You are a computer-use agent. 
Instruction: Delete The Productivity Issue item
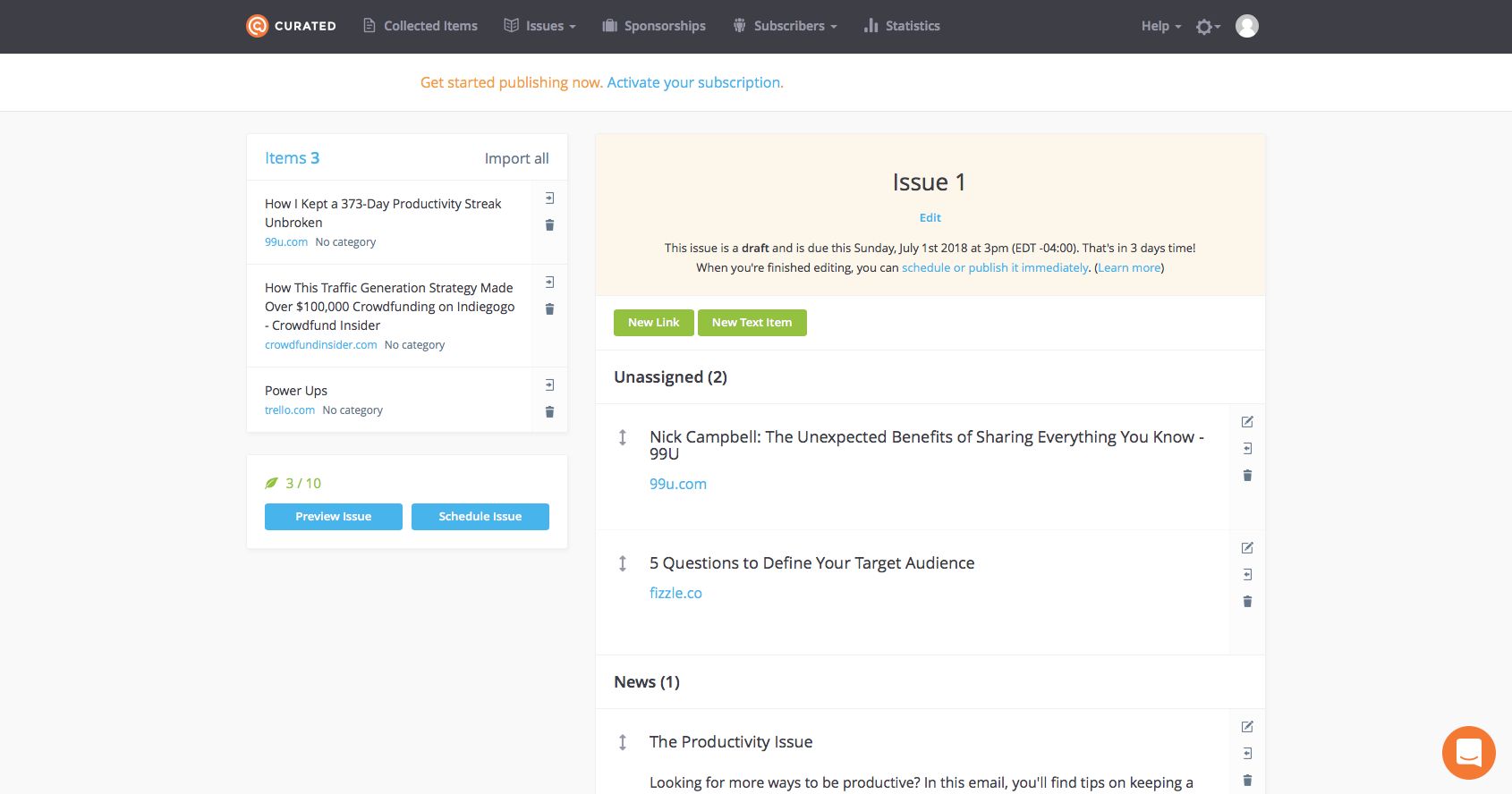pos(1247,781)
